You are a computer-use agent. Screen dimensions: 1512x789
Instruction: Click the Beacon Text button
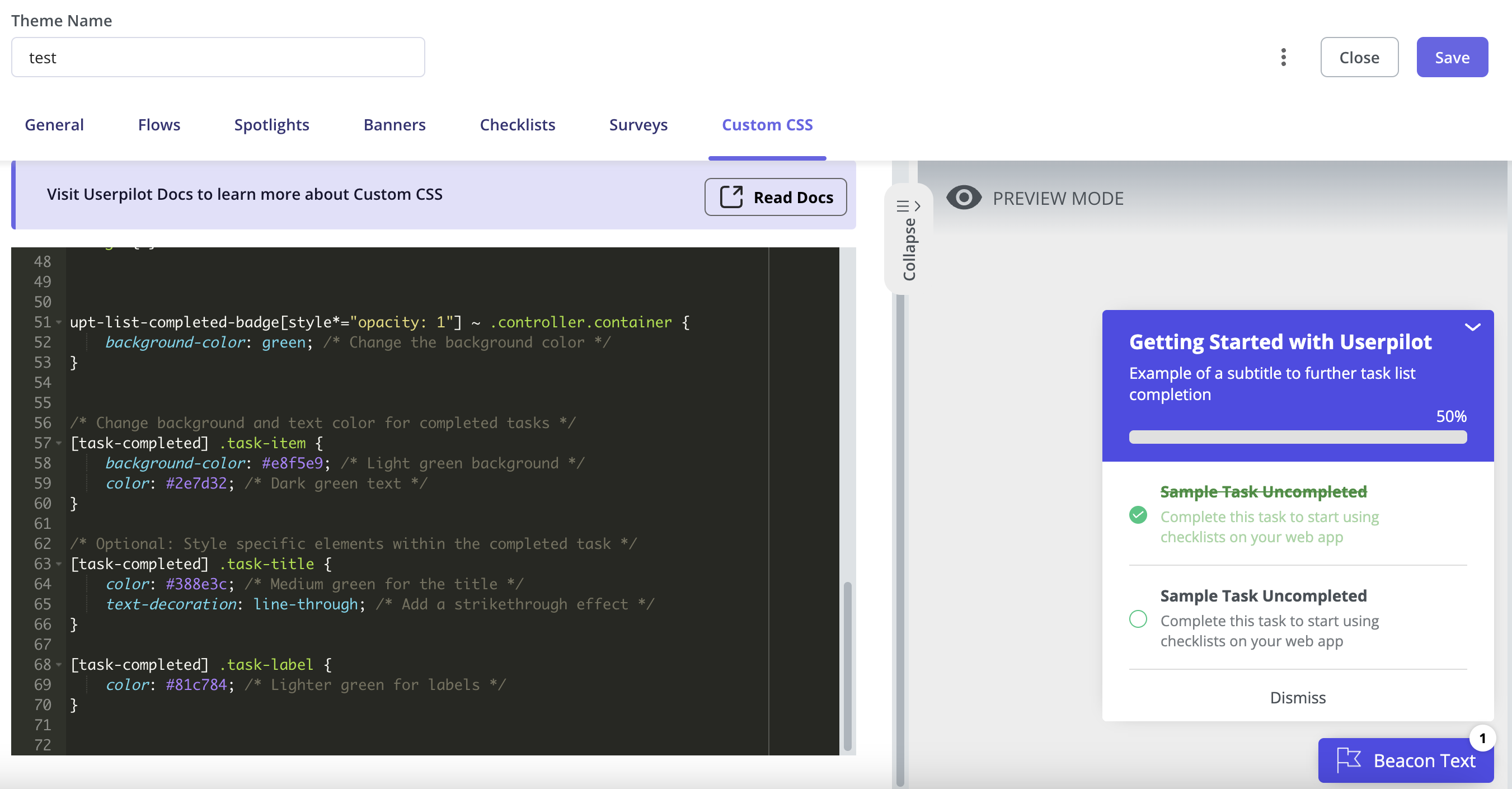(x=1405, y=760)
